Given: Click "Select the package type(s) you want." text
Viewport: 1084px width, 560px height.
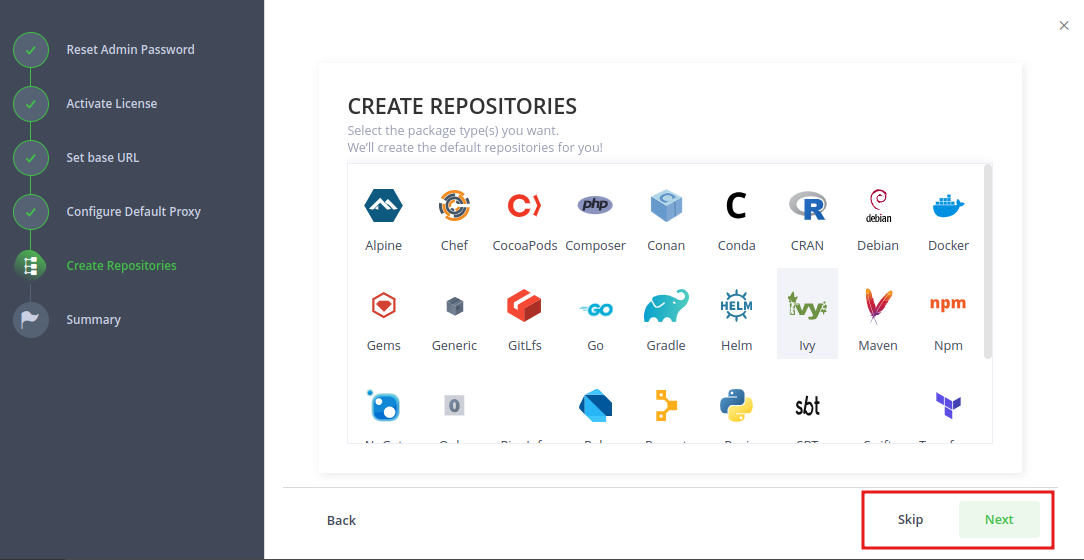Looking at the screenshot, I should [453, 131].
